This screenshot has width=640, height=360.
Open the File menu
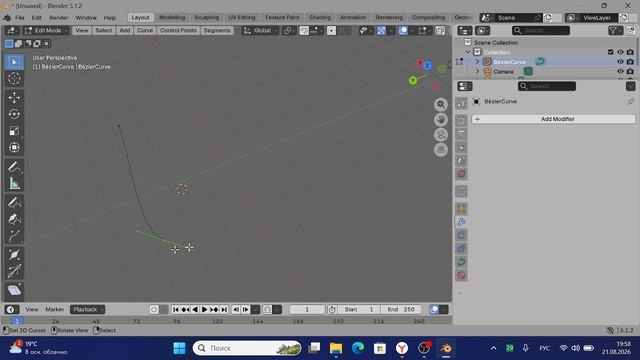[20, 18]
